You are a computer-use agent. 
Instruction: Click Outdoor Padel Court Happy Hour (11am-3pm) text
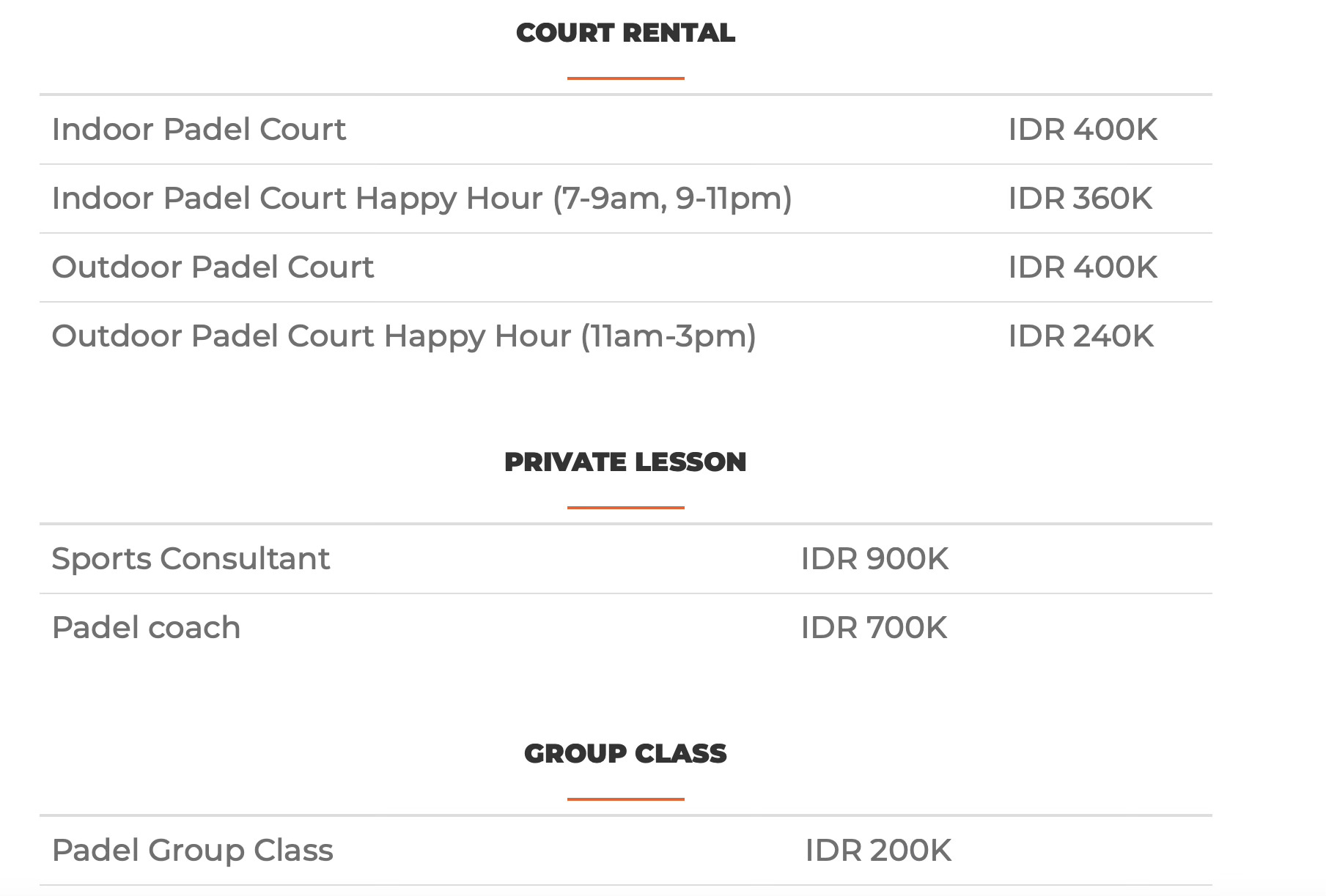(404, 336)
